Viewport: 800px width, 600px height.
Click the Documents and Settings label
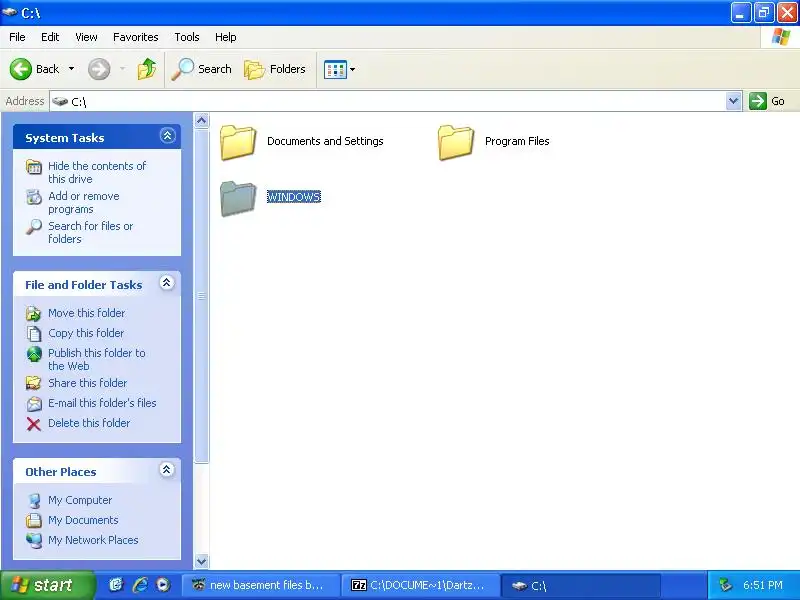[325, 141]
